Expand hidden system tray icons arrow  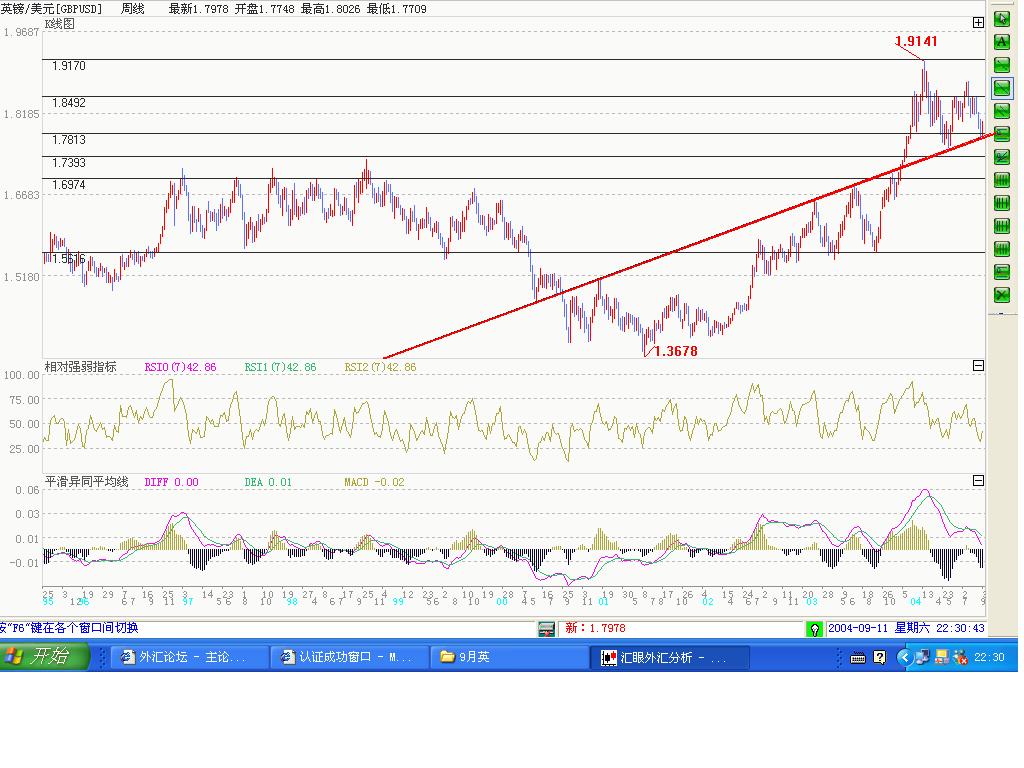(x=905, y=657)
